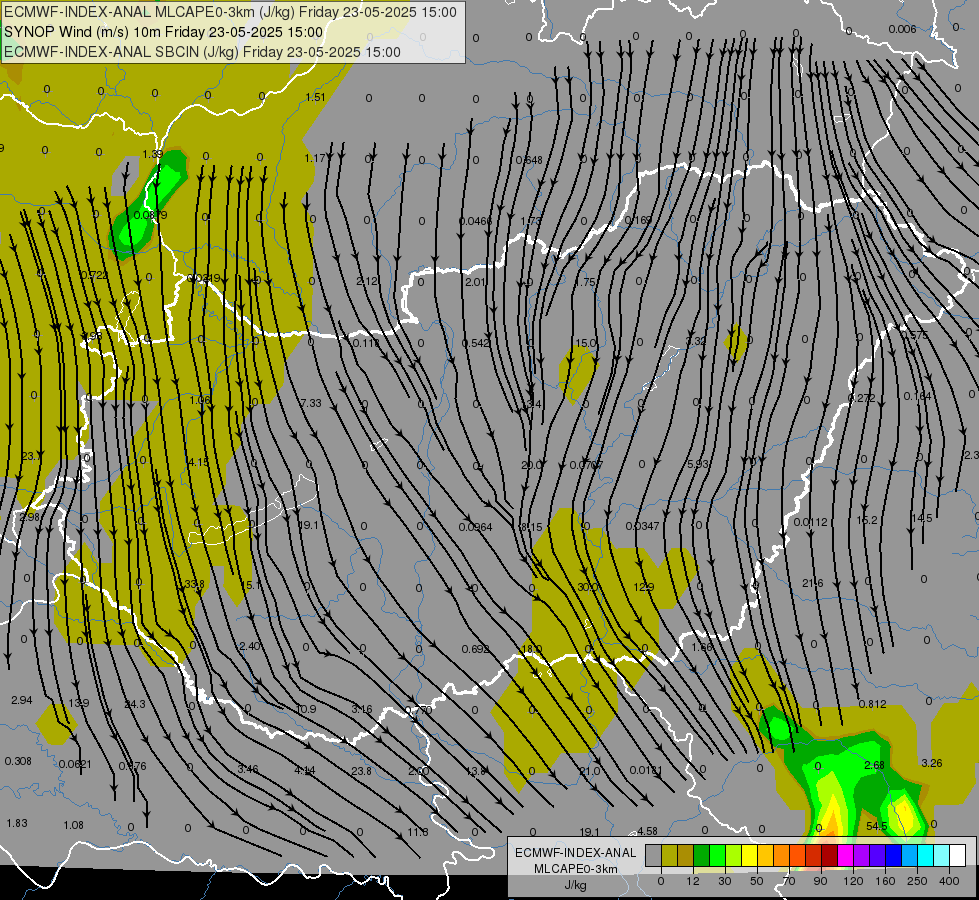Click the map value 21.6
The width and height of the screenshot is (979, 900).
click(813, 583)
